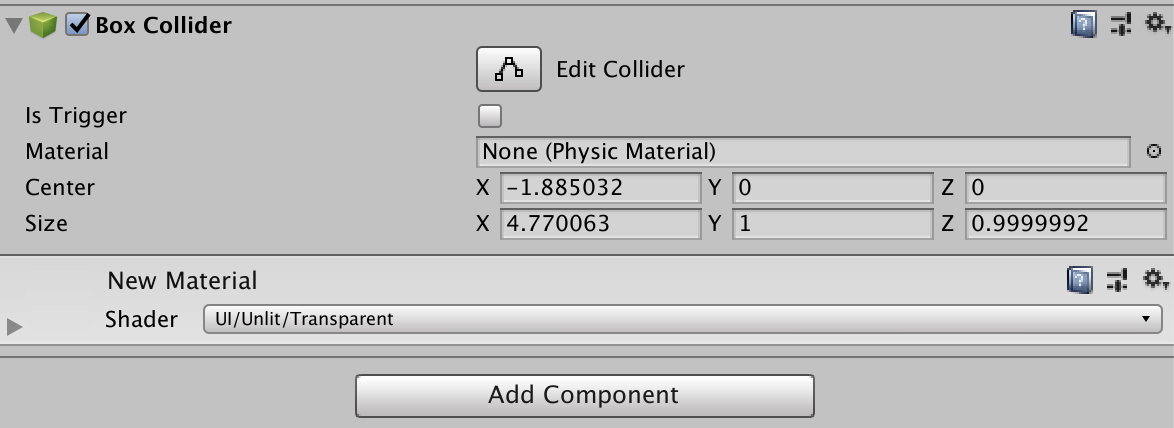Open Box Collider settings gear menu

[x=1155, y=25]
